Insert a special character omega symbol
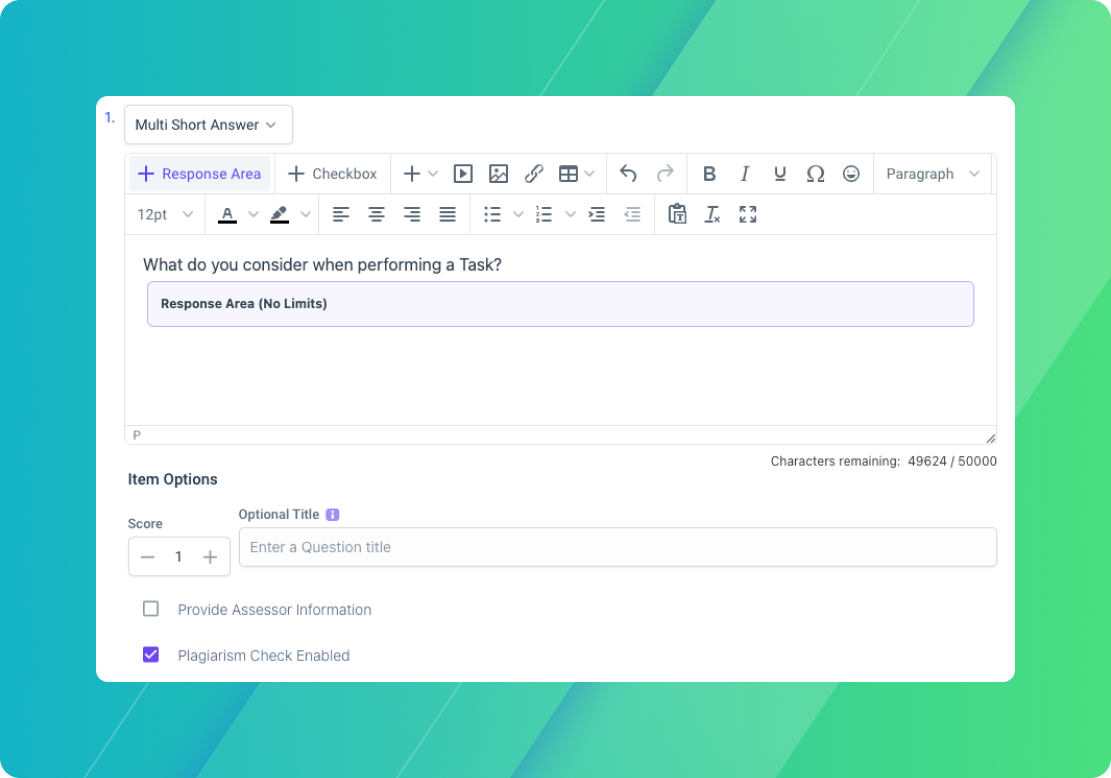This screenshot has width=1111, height=778. pos(815,173)
